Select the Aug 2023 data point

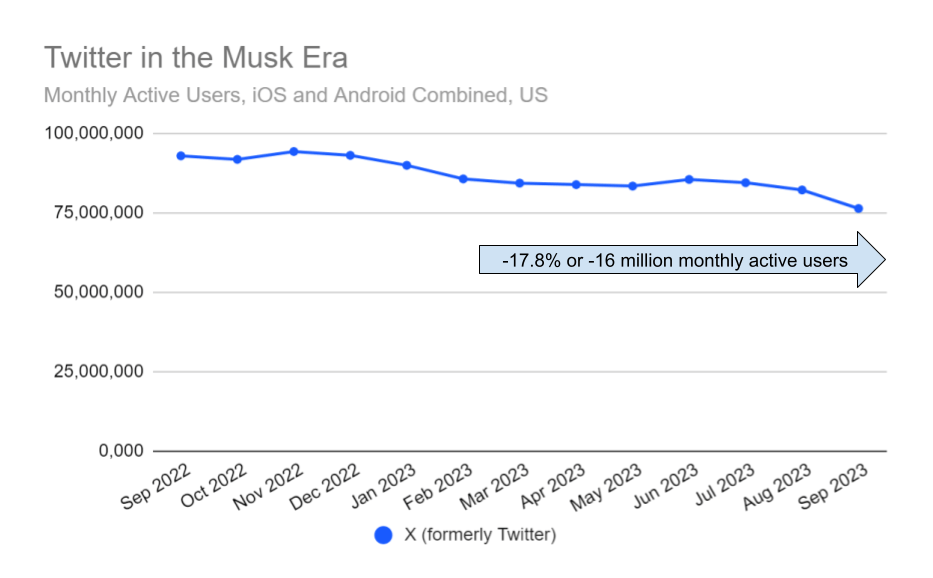pos(802,190)
